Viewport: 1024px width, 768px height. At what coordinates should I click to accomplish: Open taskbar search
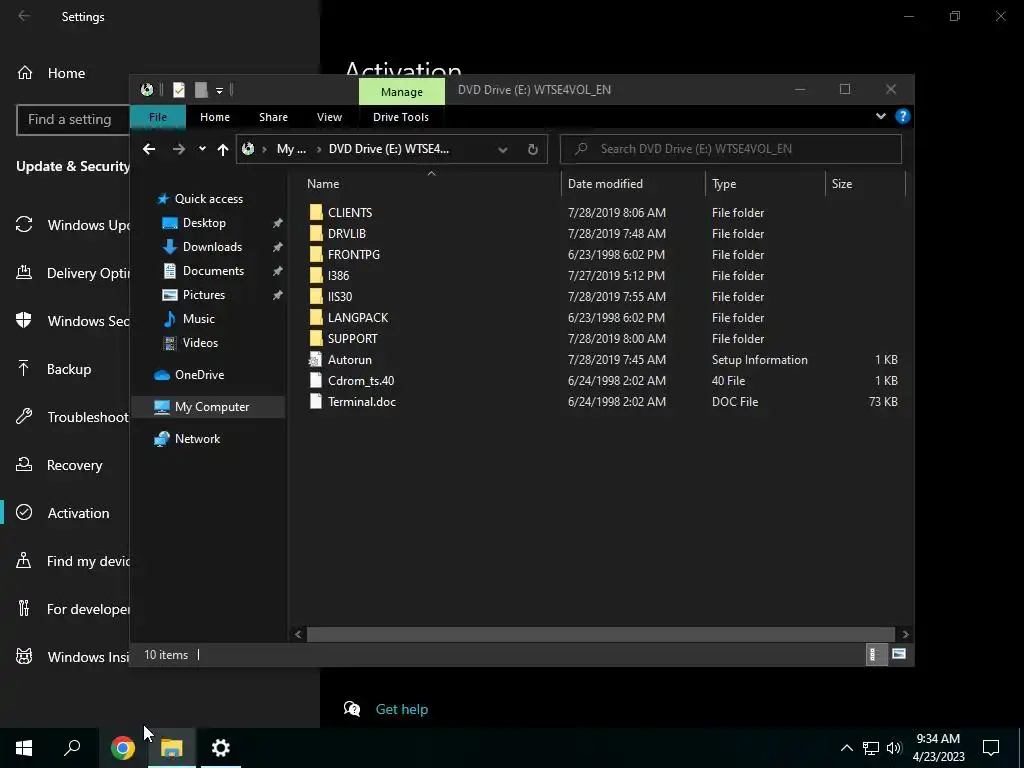72,748
